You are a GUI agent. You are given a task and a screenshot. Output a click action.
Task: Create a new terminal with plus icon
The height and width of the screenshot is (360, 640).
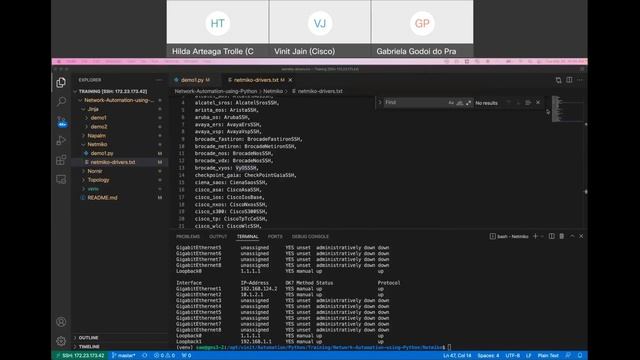(535, 236)
